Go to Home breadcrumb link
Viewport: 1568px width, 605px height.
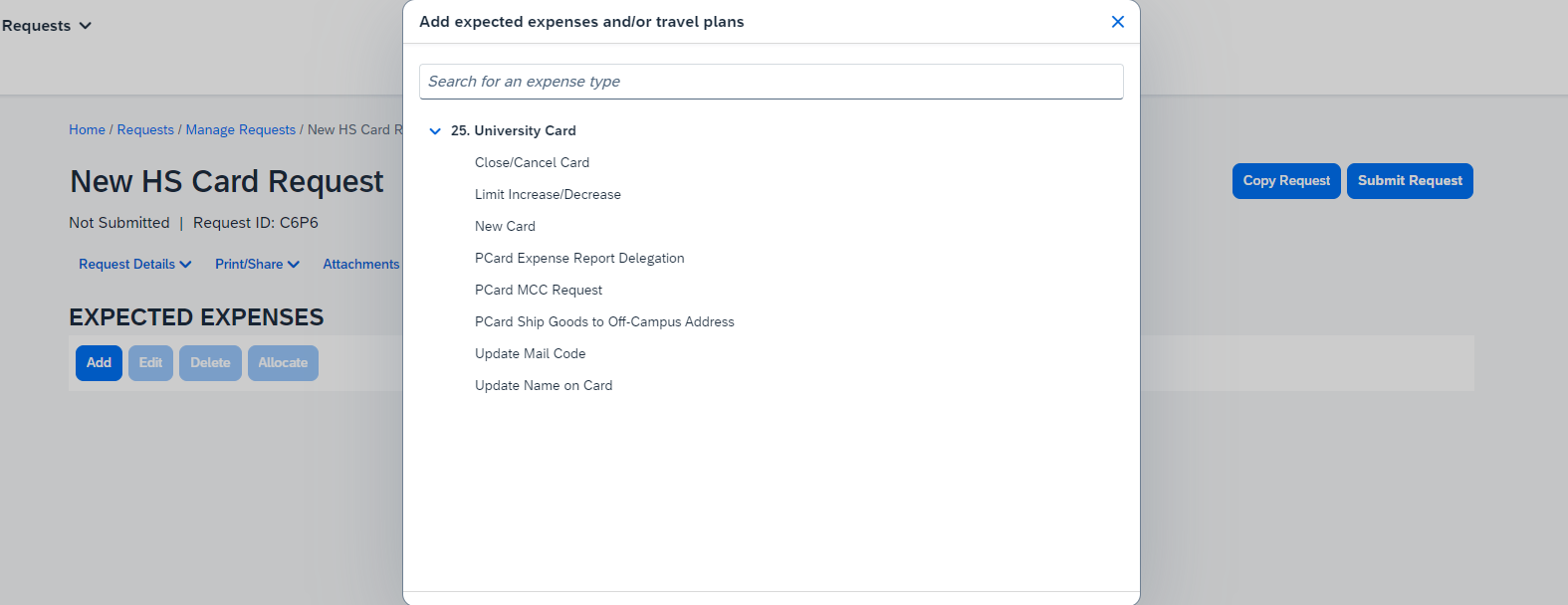[87, 130]
